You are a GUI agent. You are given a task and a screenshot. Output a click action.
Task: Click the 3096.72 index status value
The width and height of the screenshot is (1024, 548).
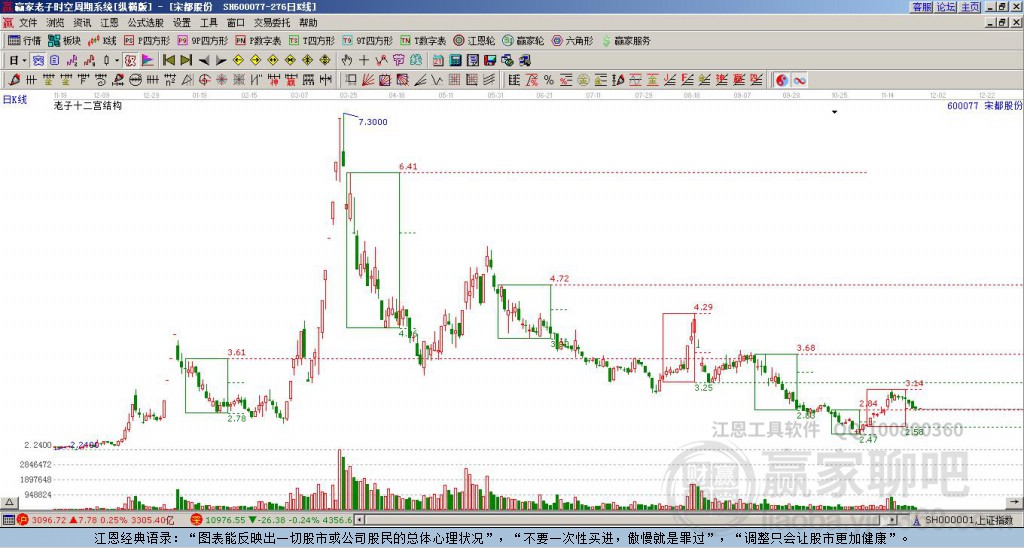coord(50,520)
